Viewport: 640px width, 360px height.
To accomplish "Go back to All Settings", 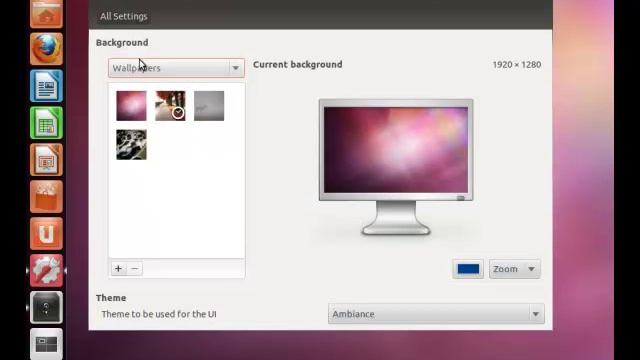I will pos(124,16).
